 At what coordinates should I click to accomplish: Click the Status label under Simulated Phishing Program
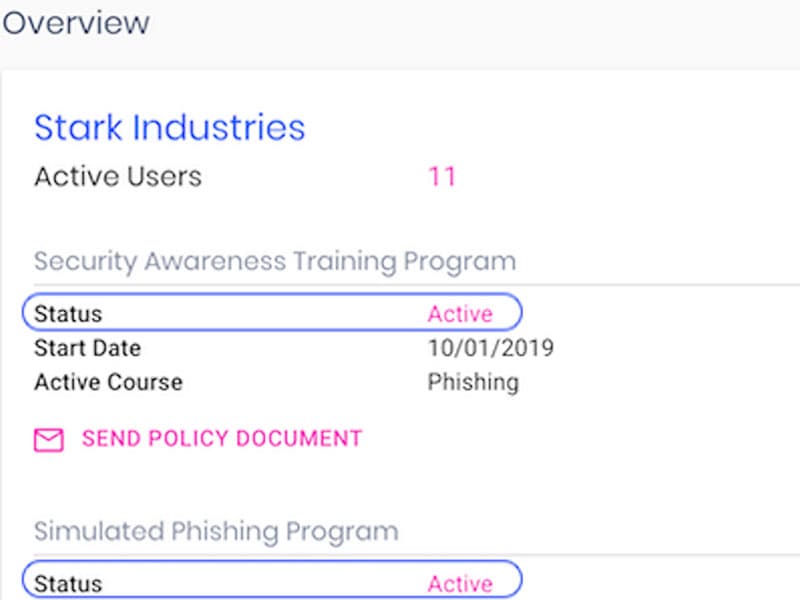[68, 584]
